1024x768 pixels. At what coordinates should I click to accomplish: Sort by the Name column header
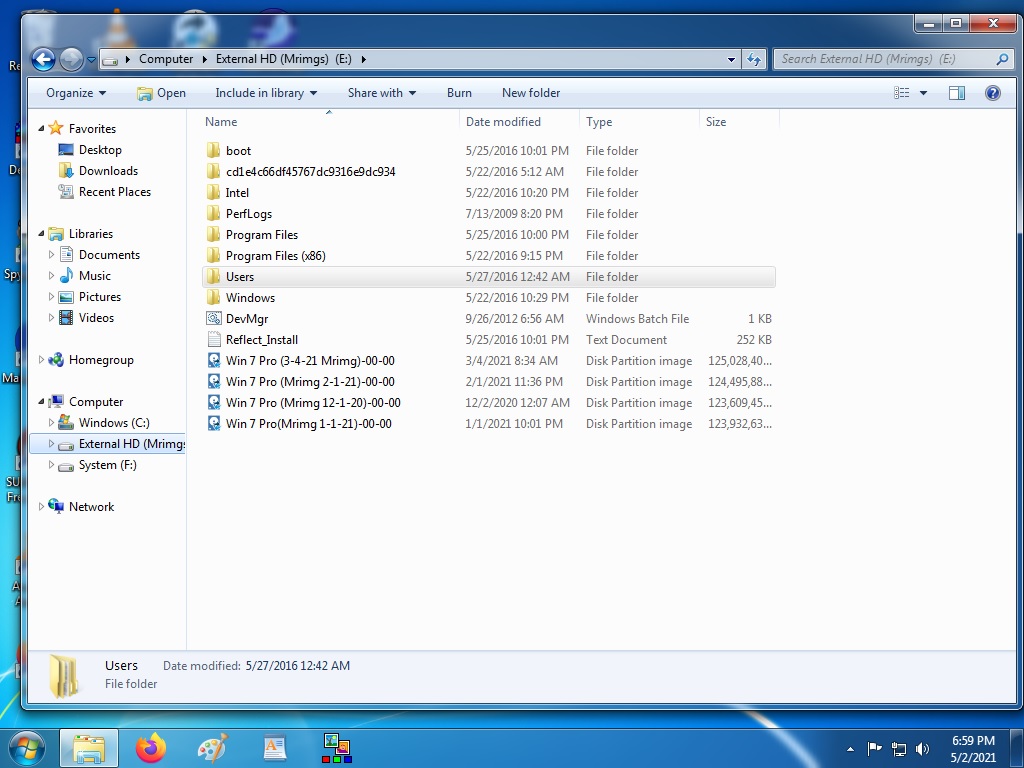click(x=329, y=121)
